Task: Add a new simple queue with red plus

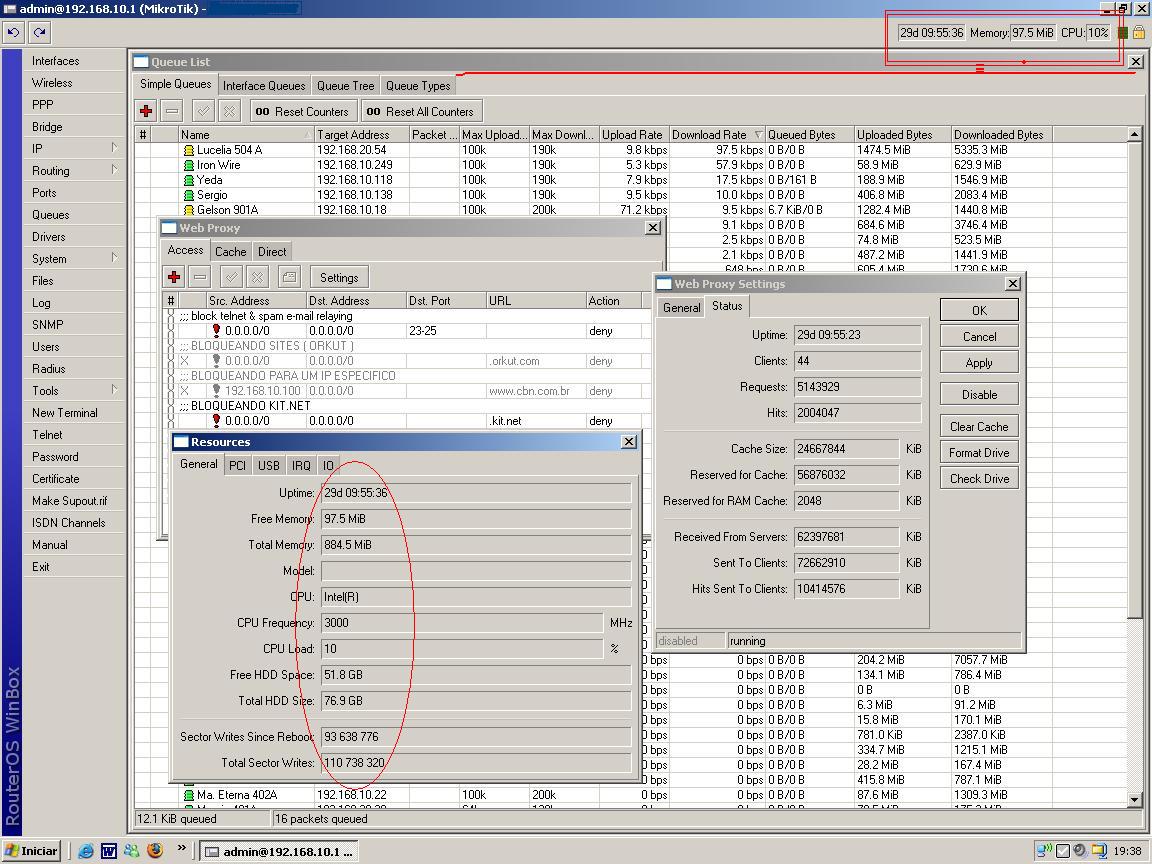Action: coord(146,111)
